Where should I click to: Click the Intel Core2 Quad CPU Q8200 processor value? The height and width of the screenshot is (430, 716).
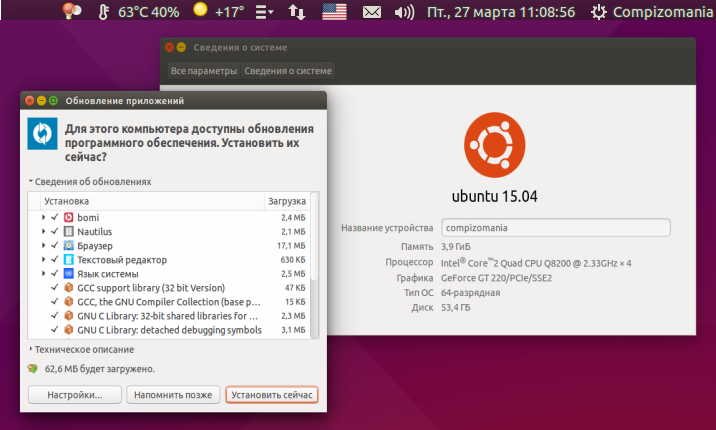[536, 263]
